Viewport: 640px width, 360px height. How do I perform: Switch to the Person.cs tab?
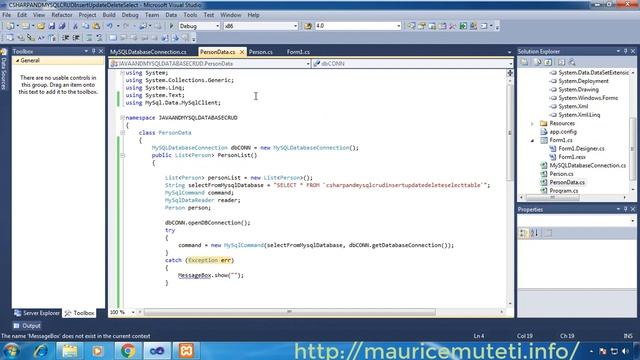[260, 52]
